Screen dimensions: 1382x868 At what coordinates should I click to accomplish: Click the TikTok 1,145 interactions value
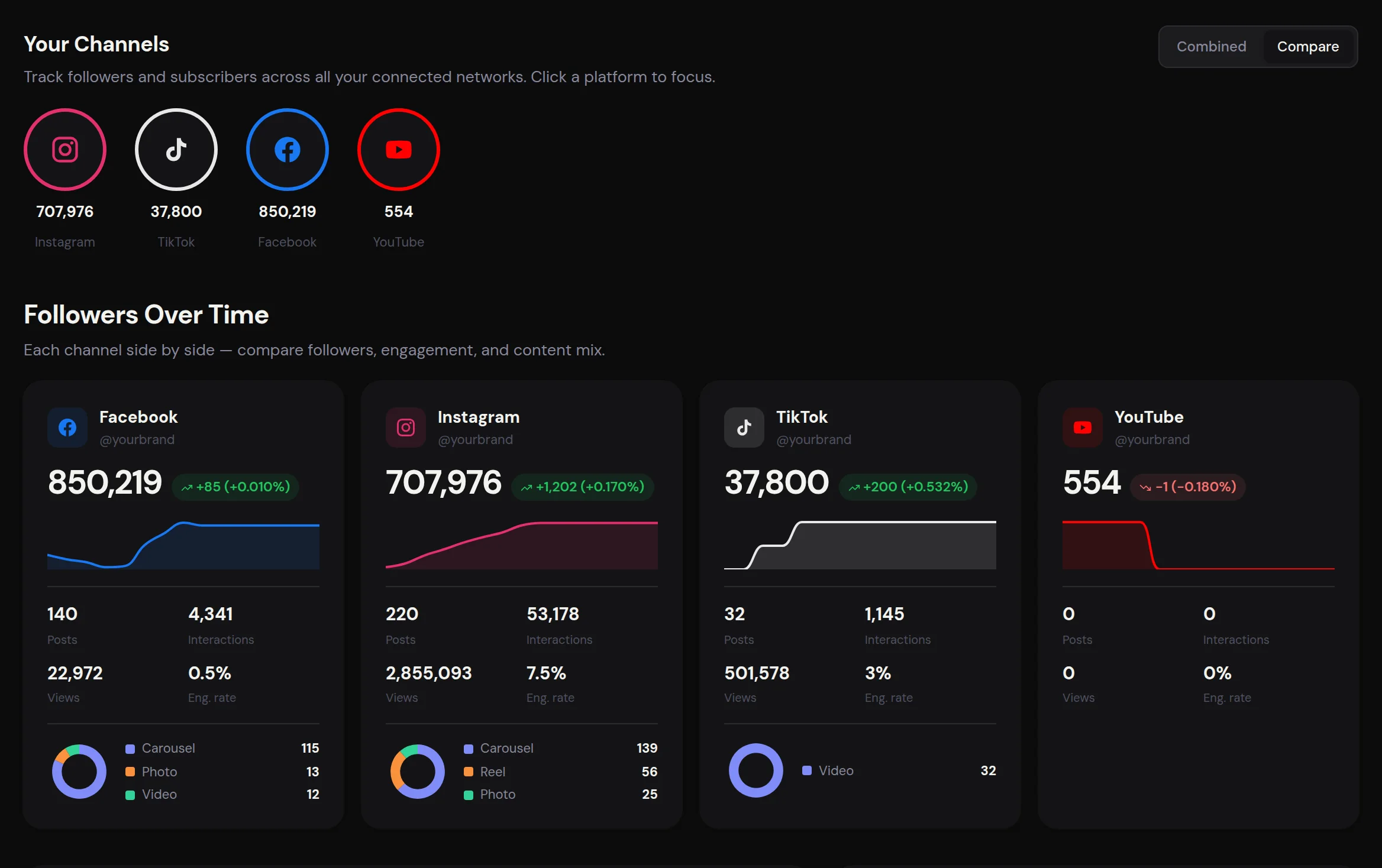(884, 614)
